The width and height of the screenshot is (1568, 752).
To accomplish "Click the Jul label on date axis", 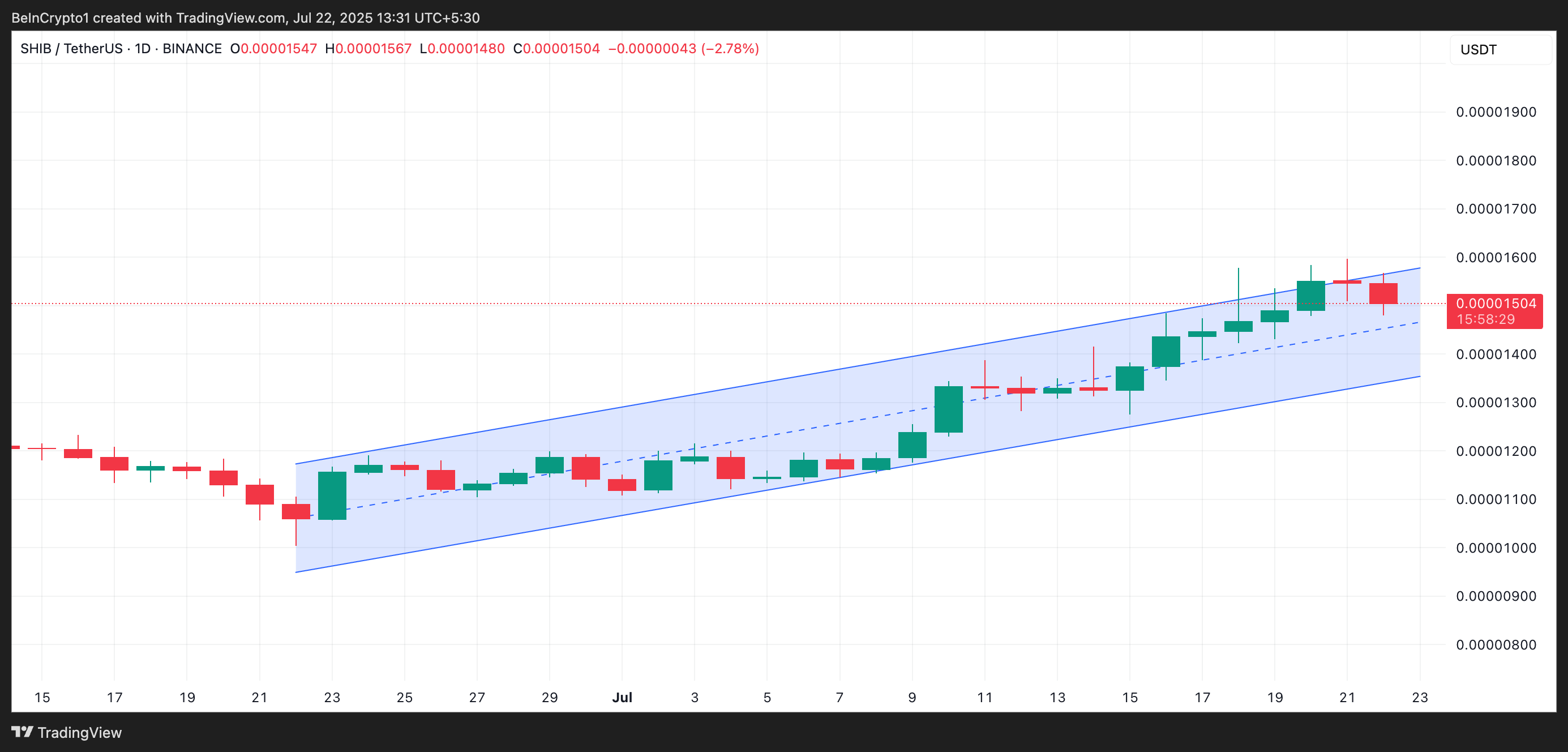I will [622, 698].
